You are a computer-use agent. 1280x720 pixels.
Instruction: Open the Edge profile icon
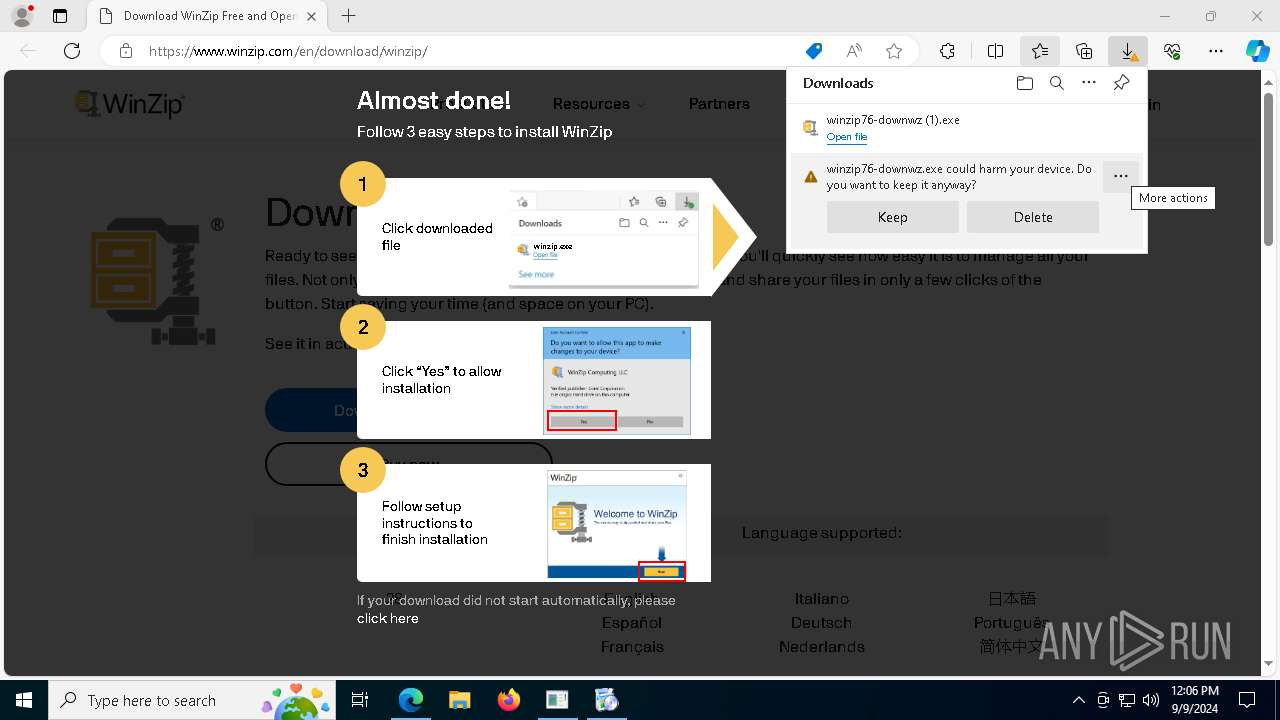click(x=21, y=16)
